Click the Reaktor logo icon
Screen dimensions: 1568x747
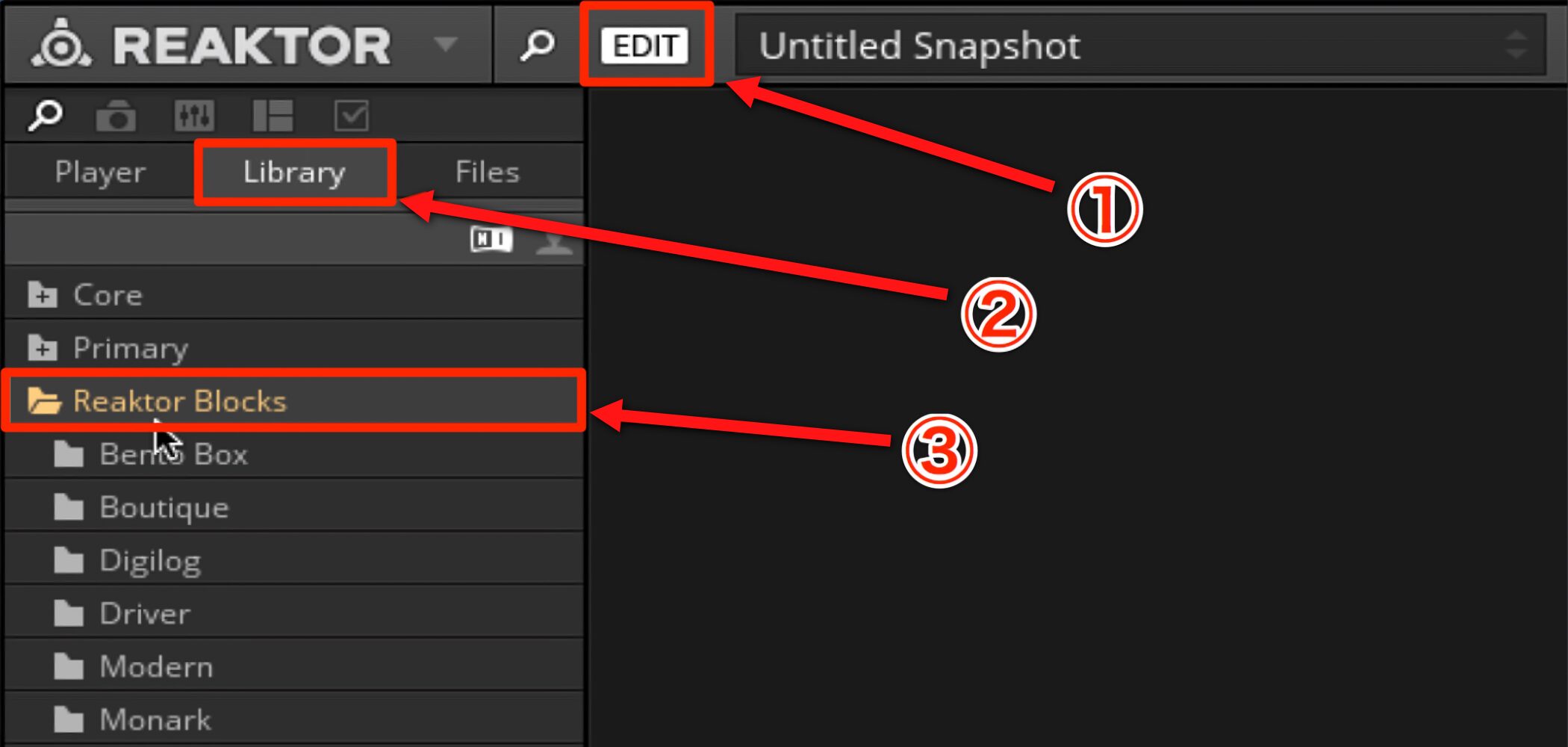click(x=61, y=45)
